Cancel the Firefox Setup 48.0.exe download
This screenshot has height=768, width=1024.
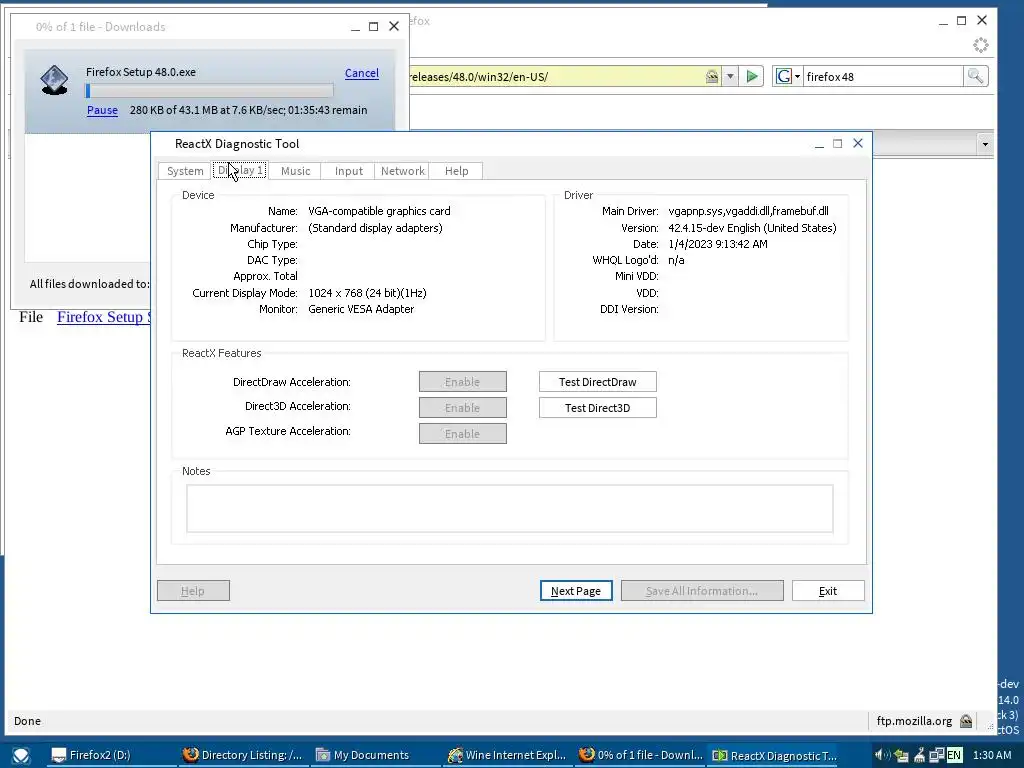tap(362, 73)
